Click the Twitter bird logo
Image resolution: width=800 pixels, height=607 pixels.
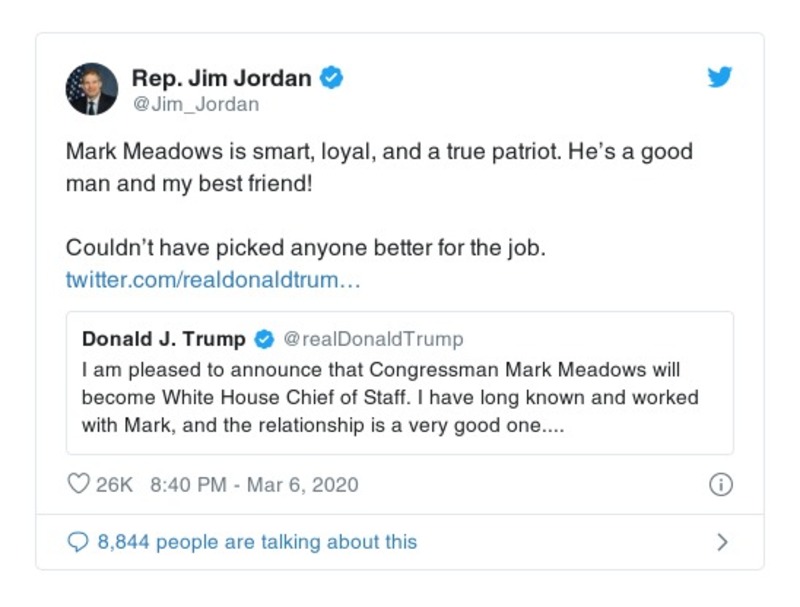pyautogui.click(x=720, y=78)
